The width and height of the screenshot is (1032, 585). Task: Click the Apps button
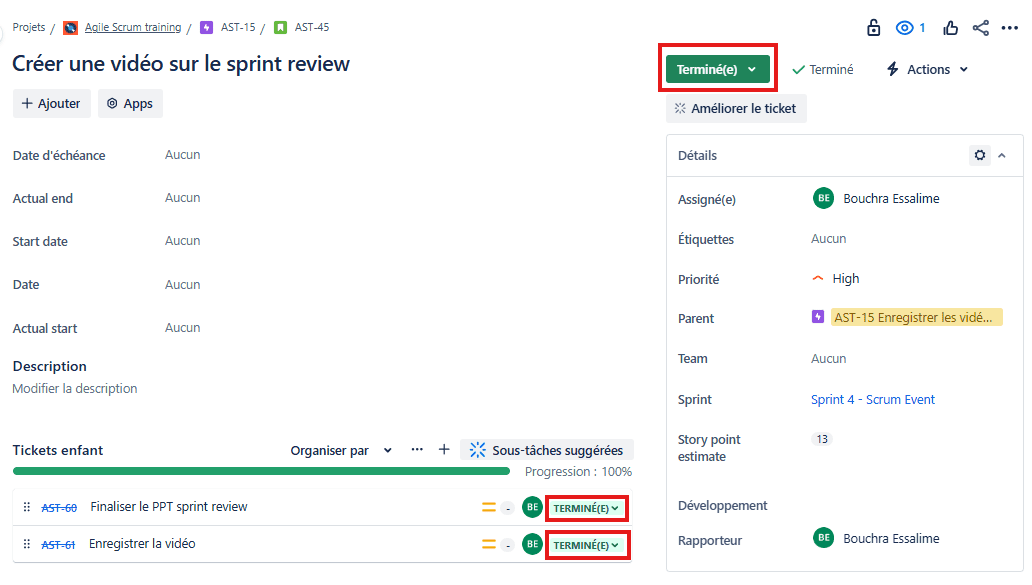130,103
